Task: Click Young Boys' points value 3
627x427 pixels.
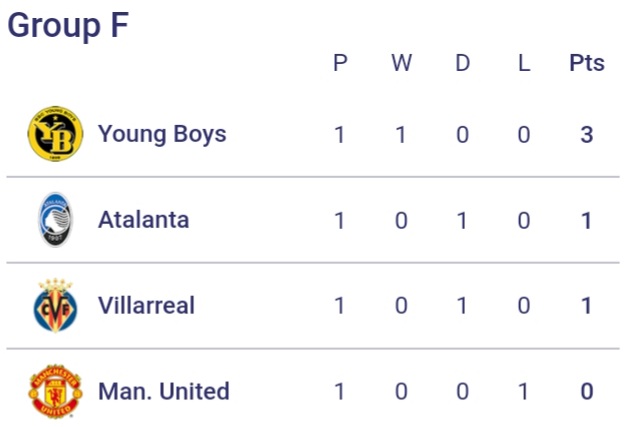Action: tap(587, 134)
